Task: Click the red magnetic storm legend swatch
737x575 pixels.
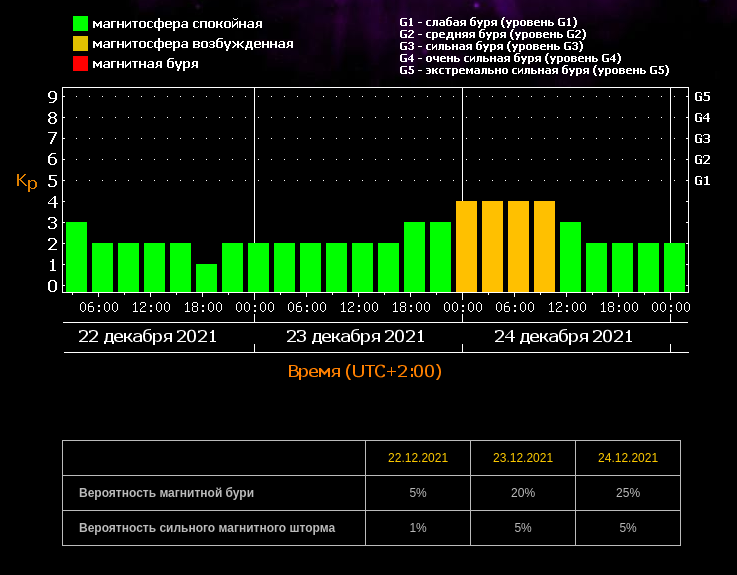Action: (x=80, y=63)
